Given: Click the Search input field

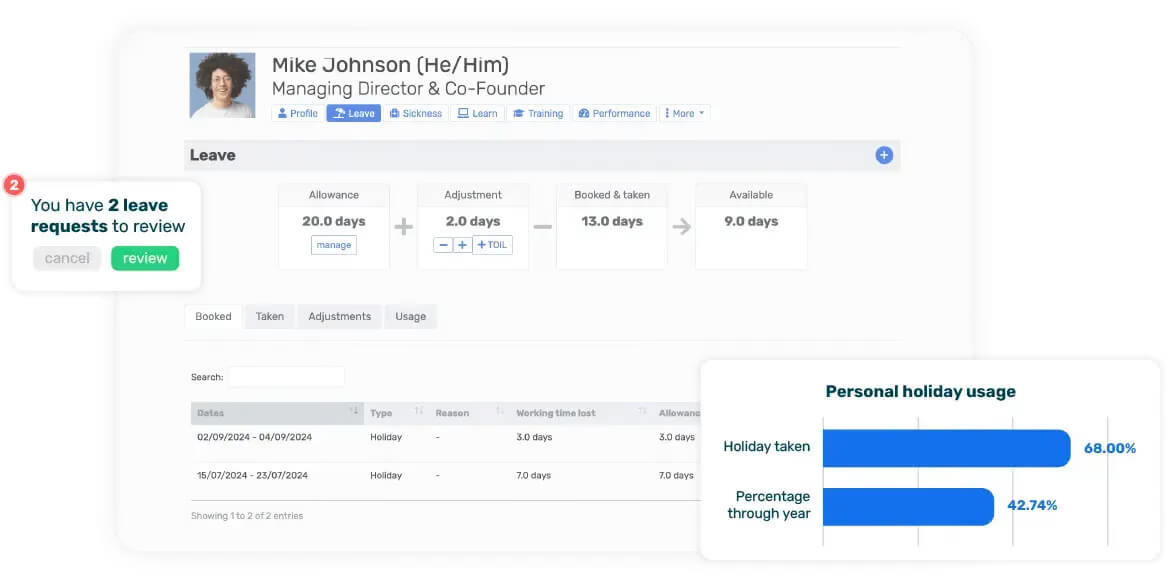Looking at the screenshot, I should 287,377.
